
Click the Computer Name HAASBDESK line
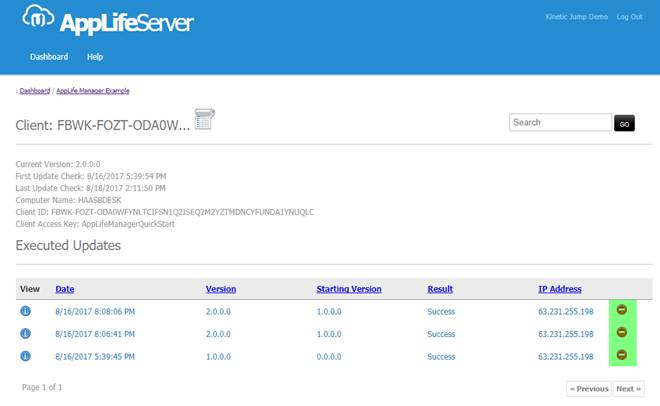point(68,200)
